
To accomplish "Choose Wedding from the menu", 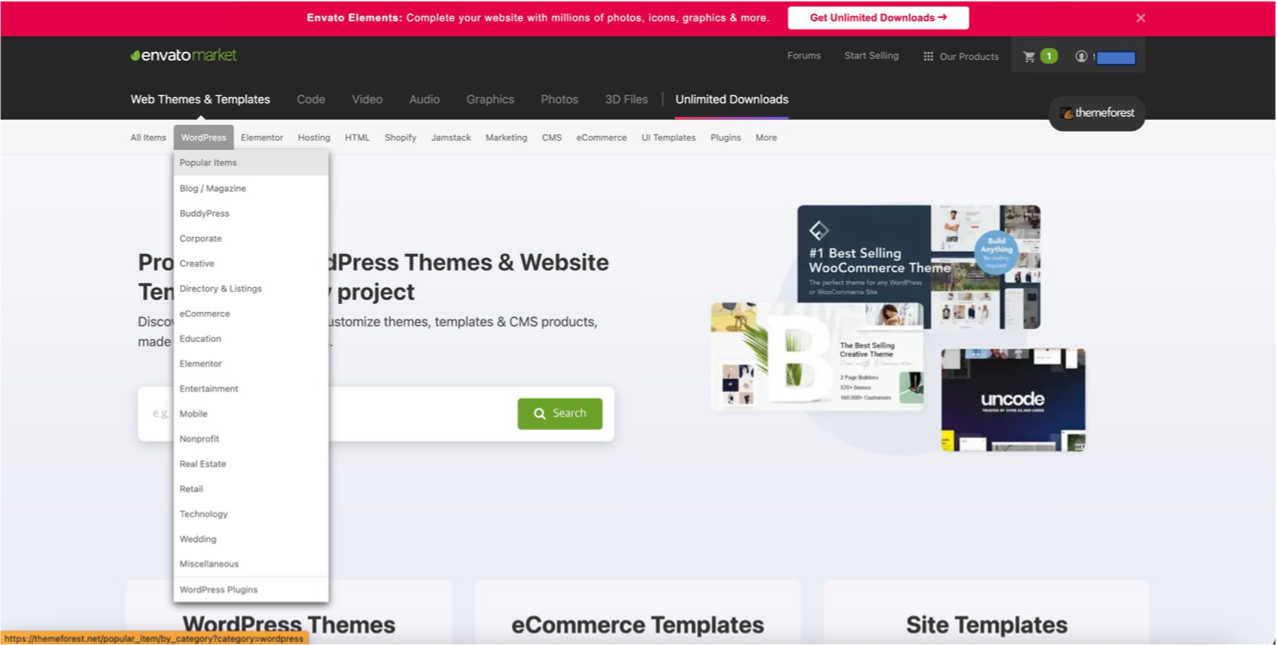I will pos(251,538).
